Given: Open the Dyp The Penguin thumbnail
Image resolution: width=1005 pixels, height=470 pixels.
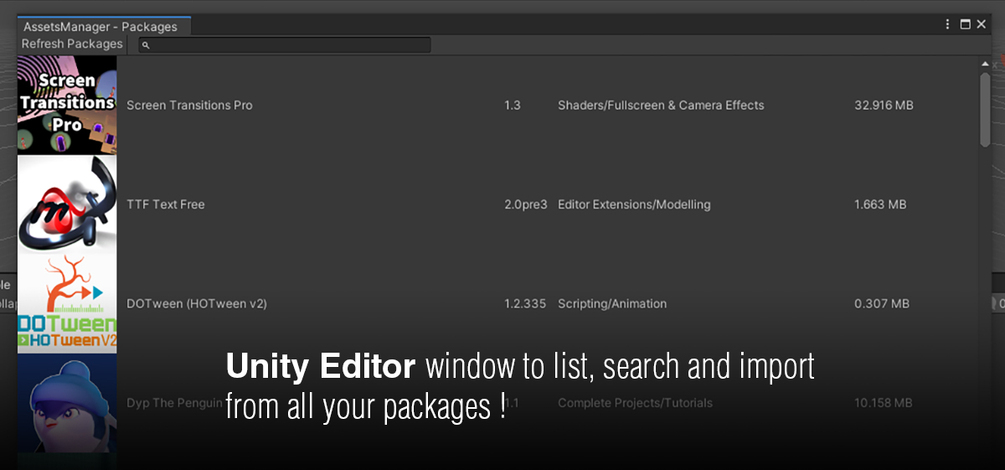Looking at the screenshot, I should tap(67, 403).
